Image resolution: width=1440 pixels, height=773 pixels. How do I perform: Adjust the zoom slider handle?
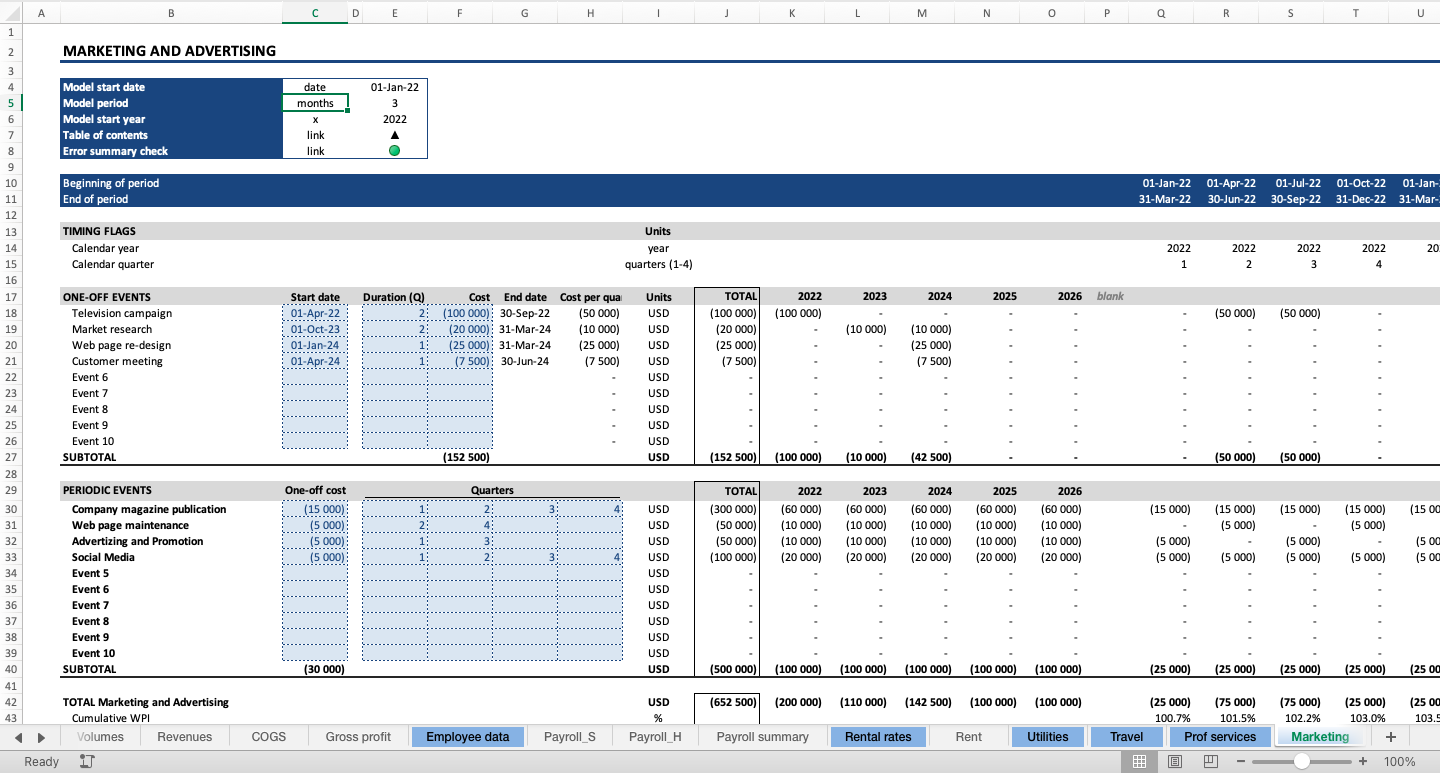tap(1302, 762)
